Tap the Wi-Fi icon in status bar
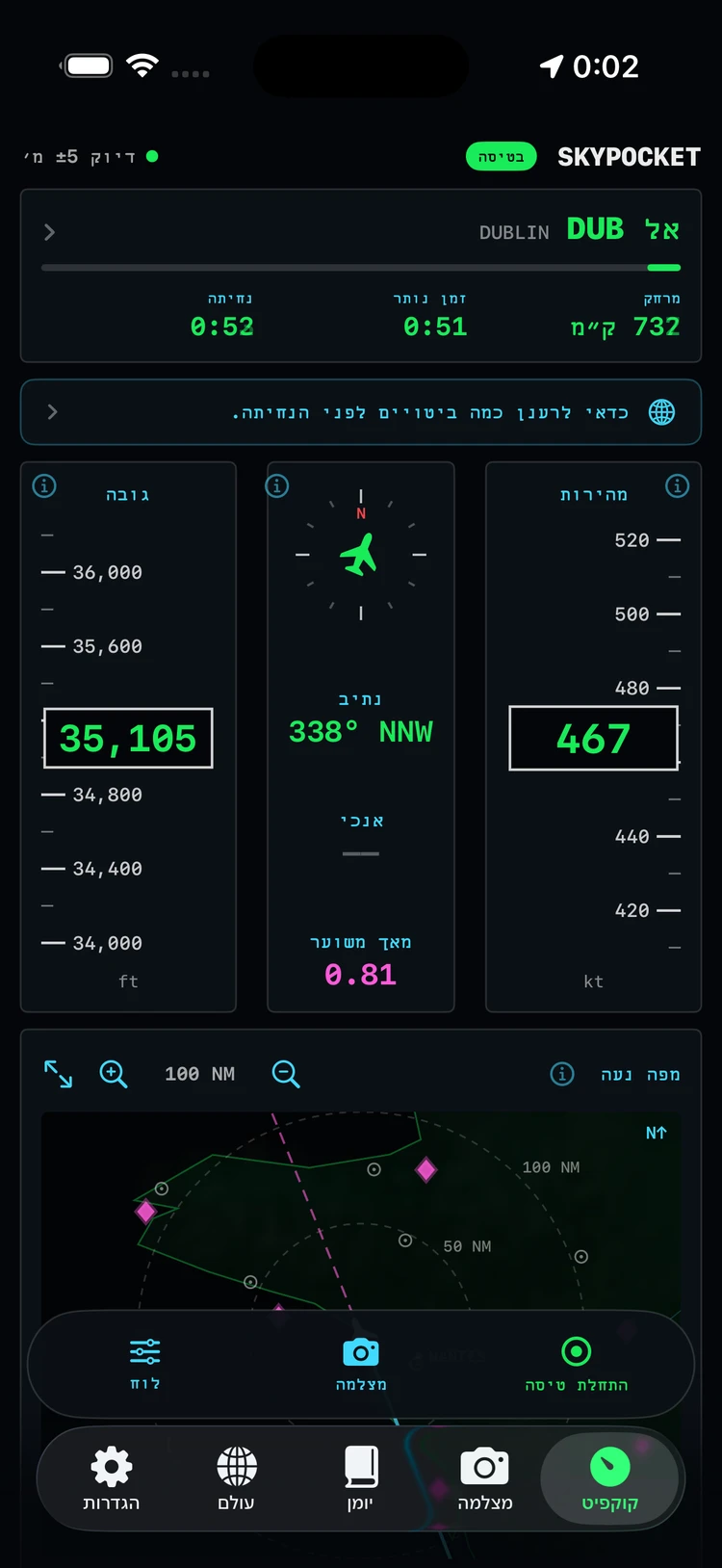Screen dimensions: 722x1568 142,65
